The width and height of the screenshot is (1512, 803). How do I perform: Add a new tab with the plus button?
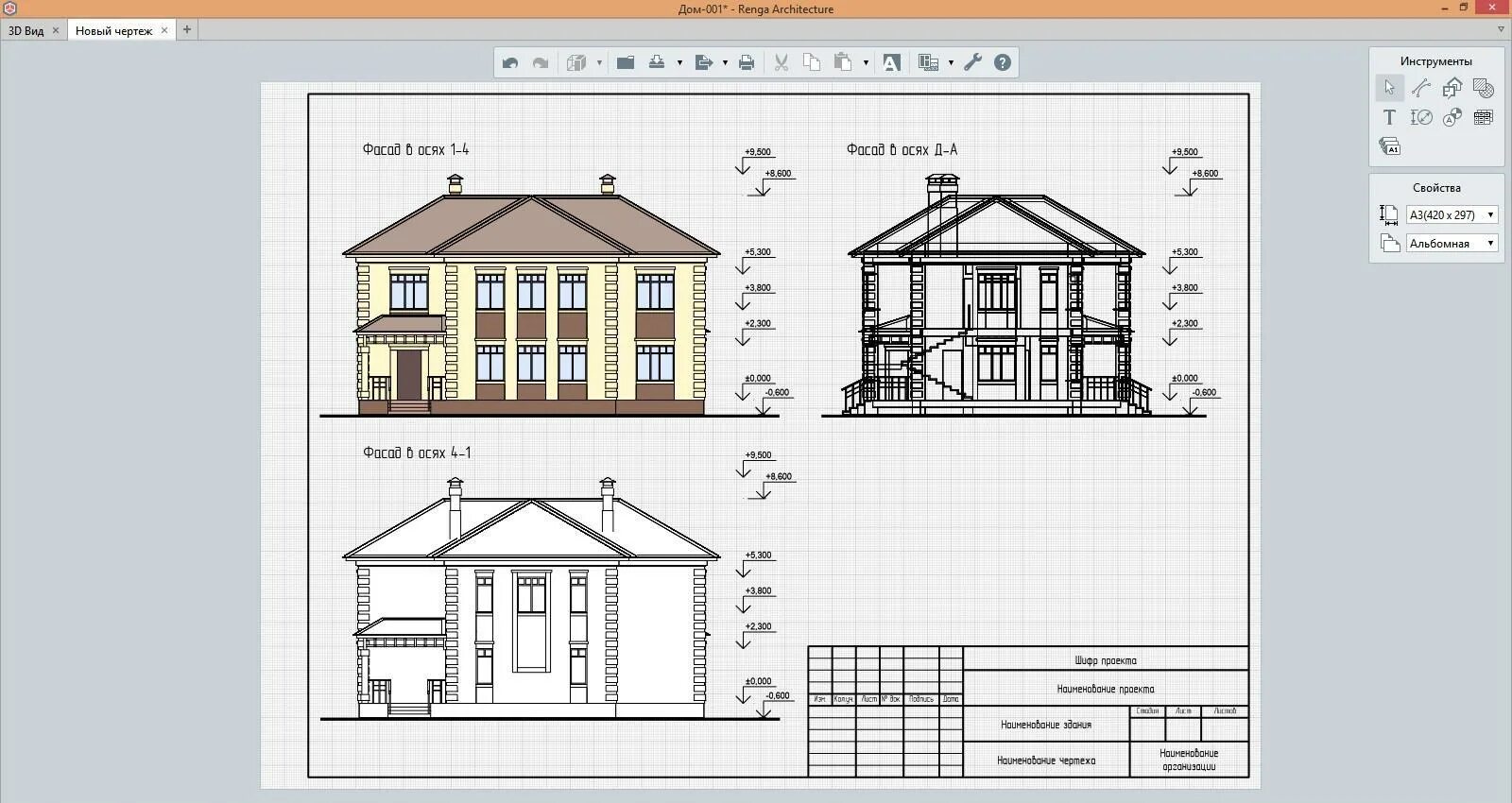[187, 29]
